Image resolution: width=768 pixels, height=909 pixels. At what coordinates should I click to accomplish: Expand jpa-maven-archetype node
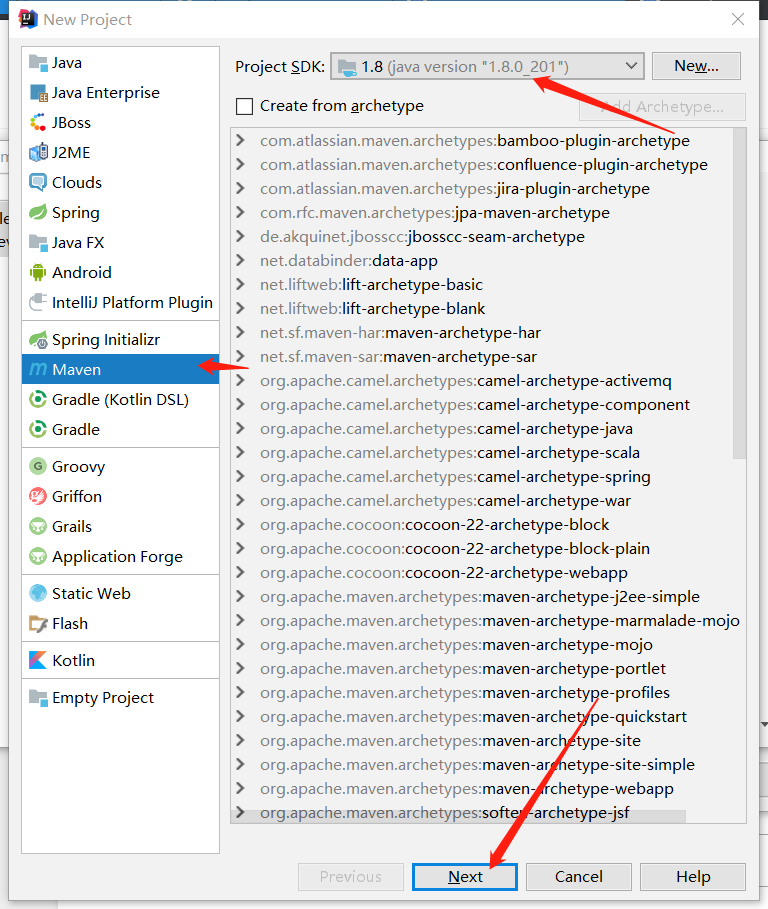(240, 213)
